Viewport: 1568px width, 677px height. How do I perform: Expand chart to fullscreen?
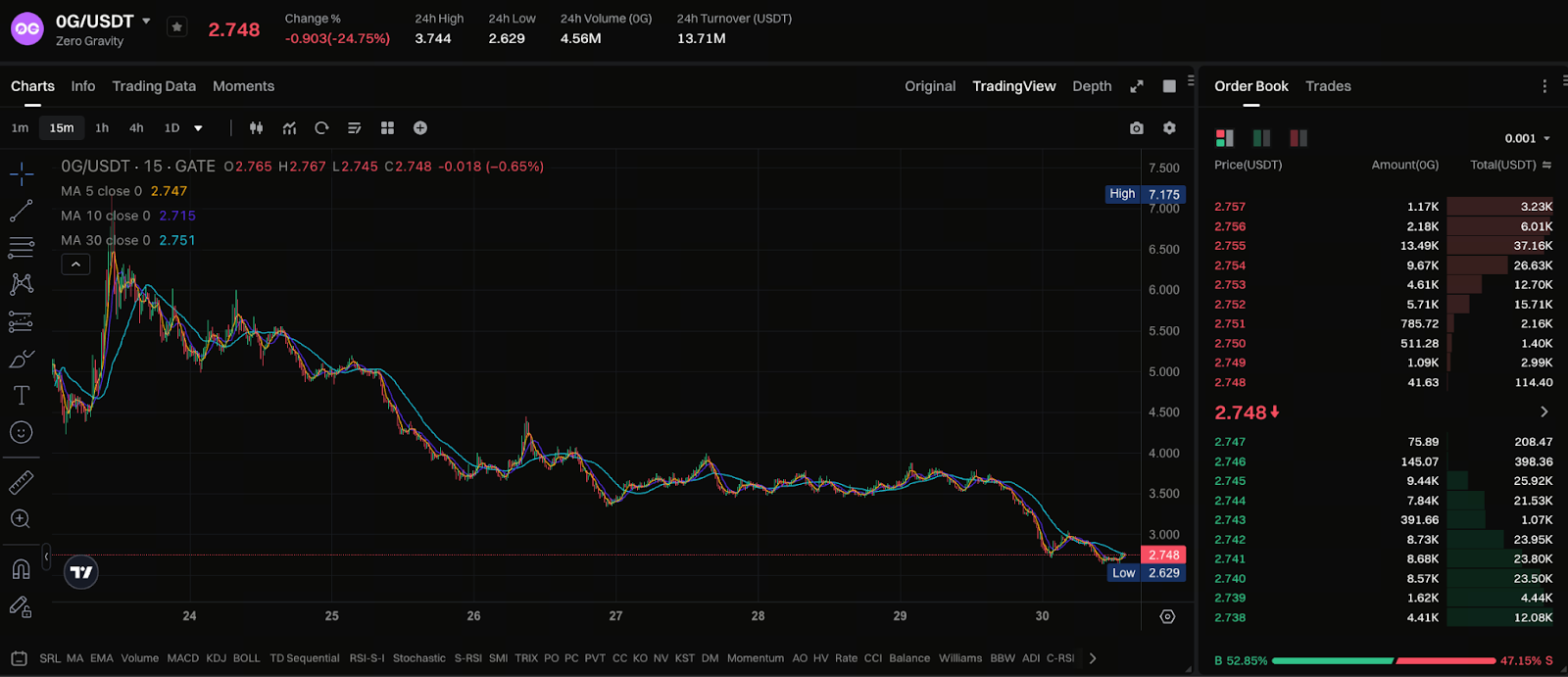click(x=1137, y=86)
